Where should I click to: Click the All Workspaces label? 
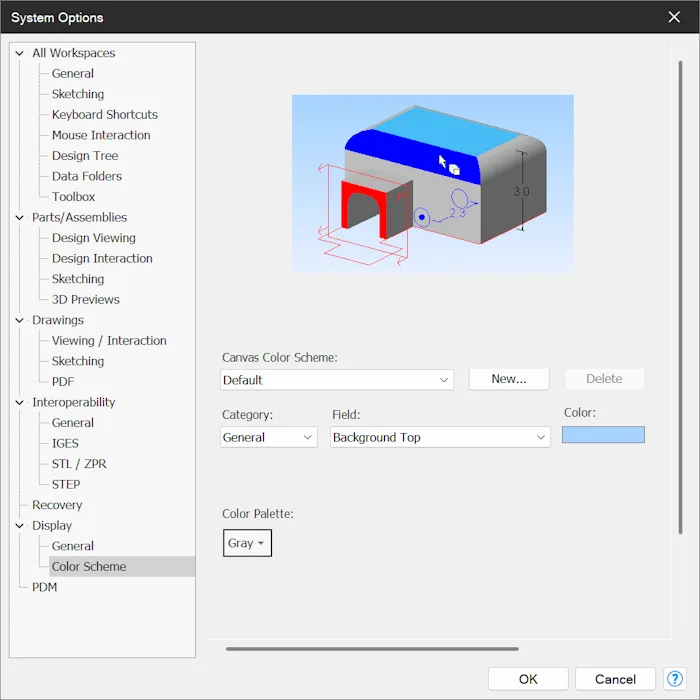74,53
